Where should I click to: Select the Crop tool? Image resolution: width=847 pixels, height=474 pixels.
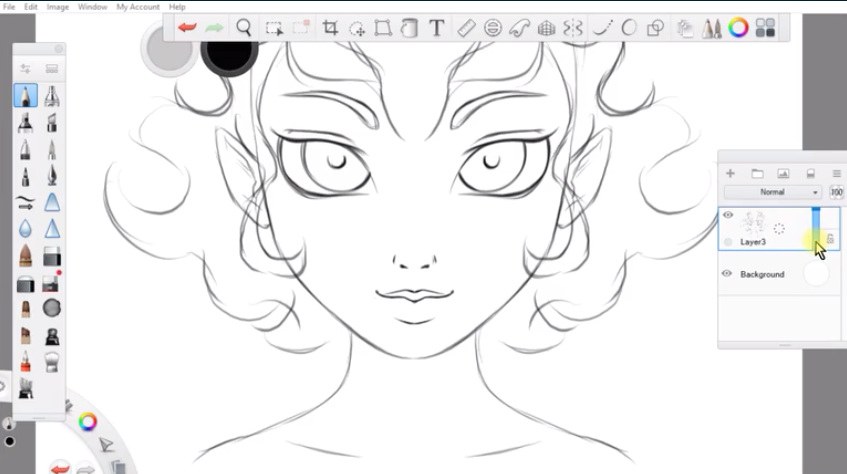pyautogui.click(x=330, y=28)
